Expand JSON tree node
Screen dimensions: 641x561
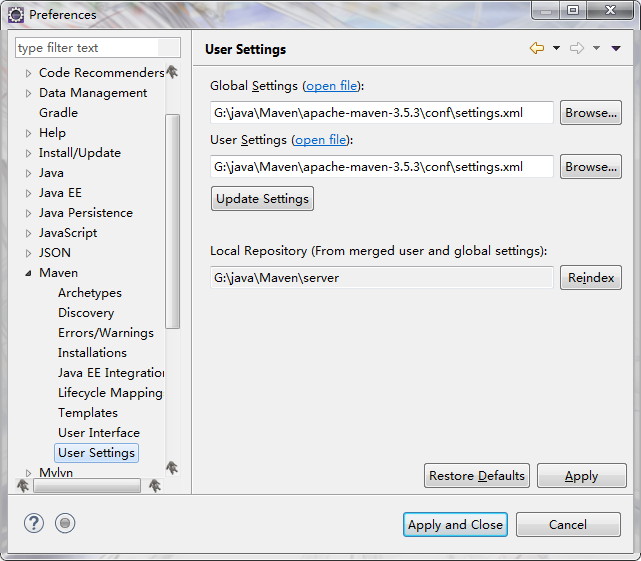pos(28,254)
